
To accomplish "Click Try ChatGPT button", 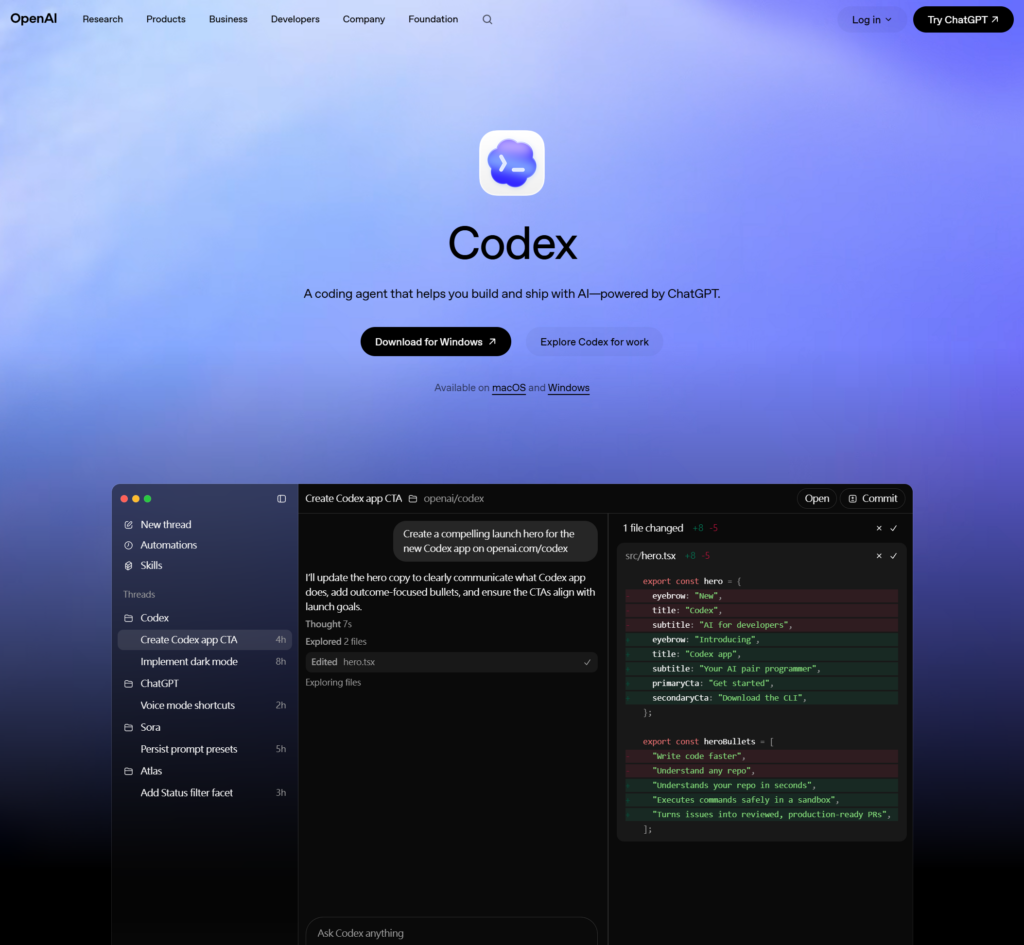I will pyautogui.click(x=963, y=20).
